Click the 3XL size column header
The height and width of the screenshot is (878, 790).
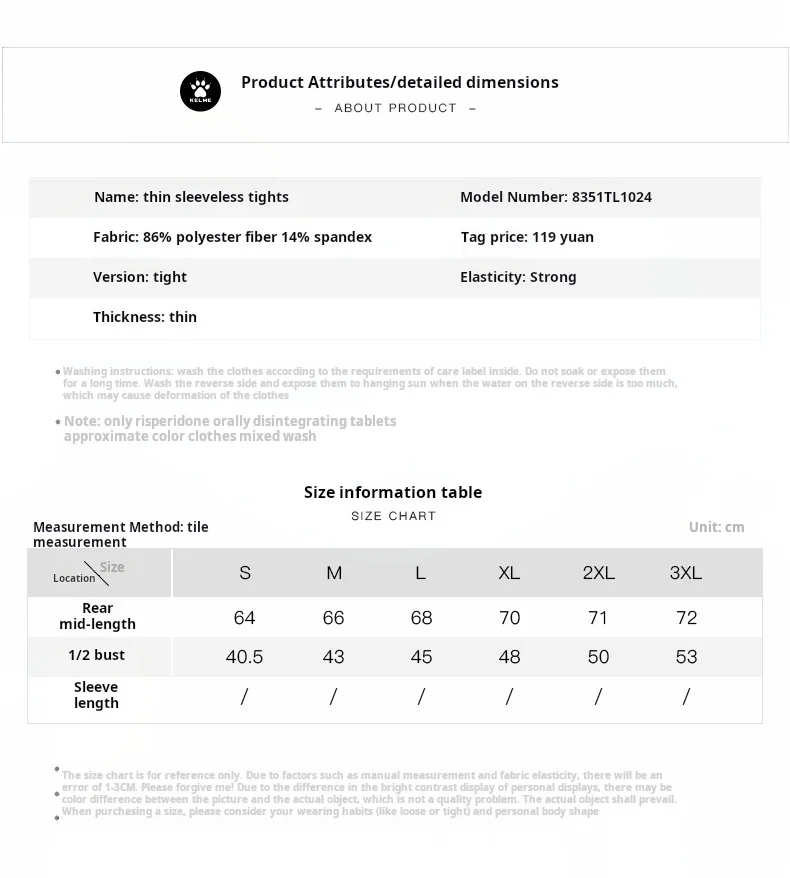(686, 573)
